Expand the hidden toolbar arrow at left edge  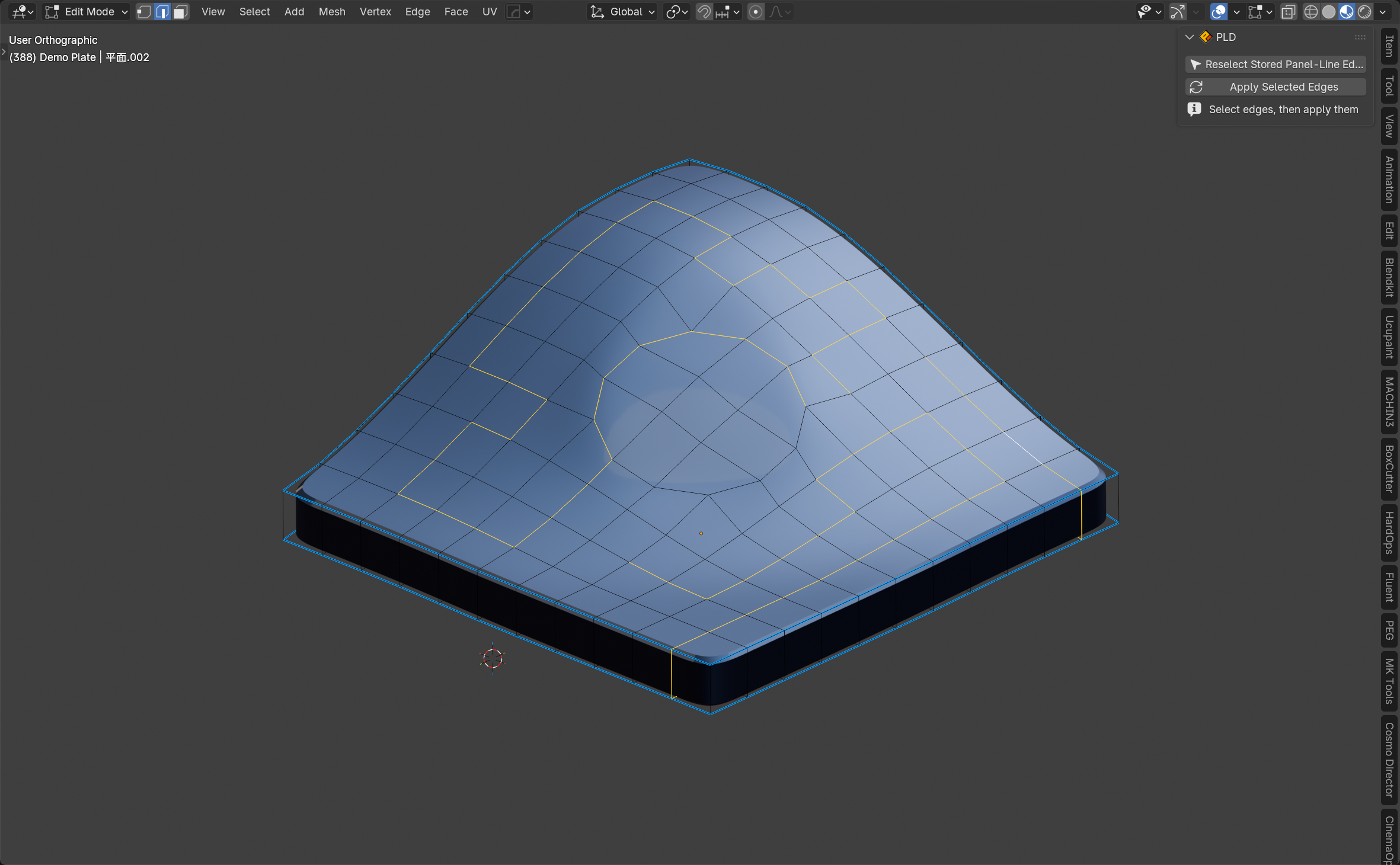pos(3,52)
